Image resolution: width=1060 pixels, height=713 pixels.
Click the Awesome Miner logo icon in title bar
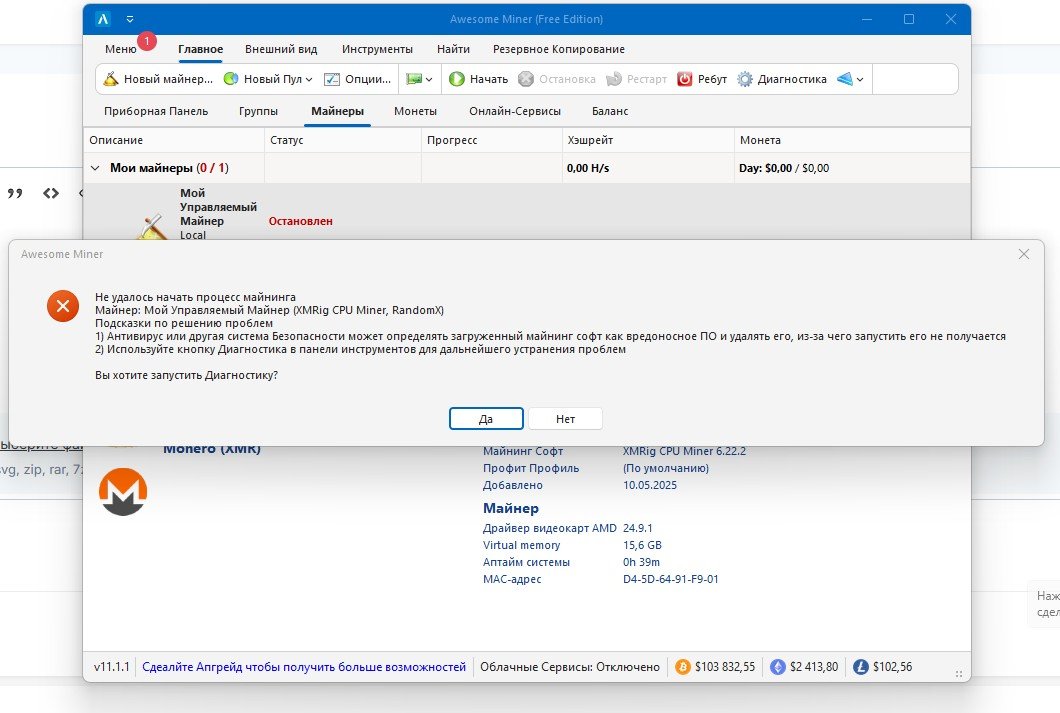point(103,19)
